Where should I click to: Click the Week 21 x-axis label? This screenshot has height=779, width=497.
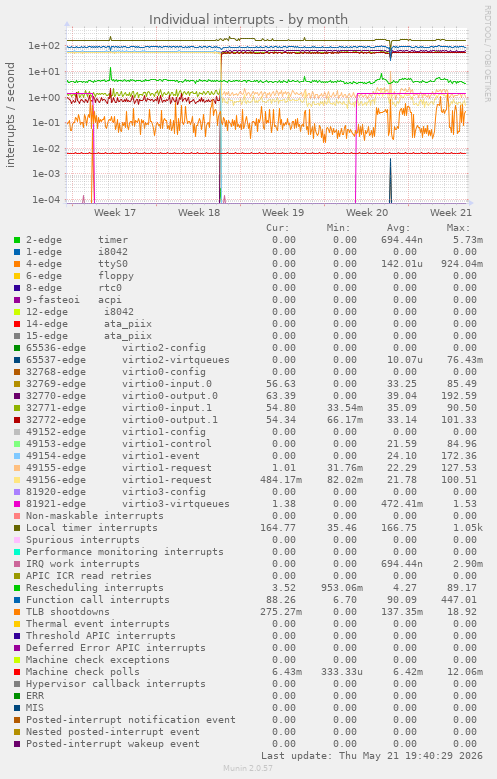pyautogui.click(x=451, y=213)
